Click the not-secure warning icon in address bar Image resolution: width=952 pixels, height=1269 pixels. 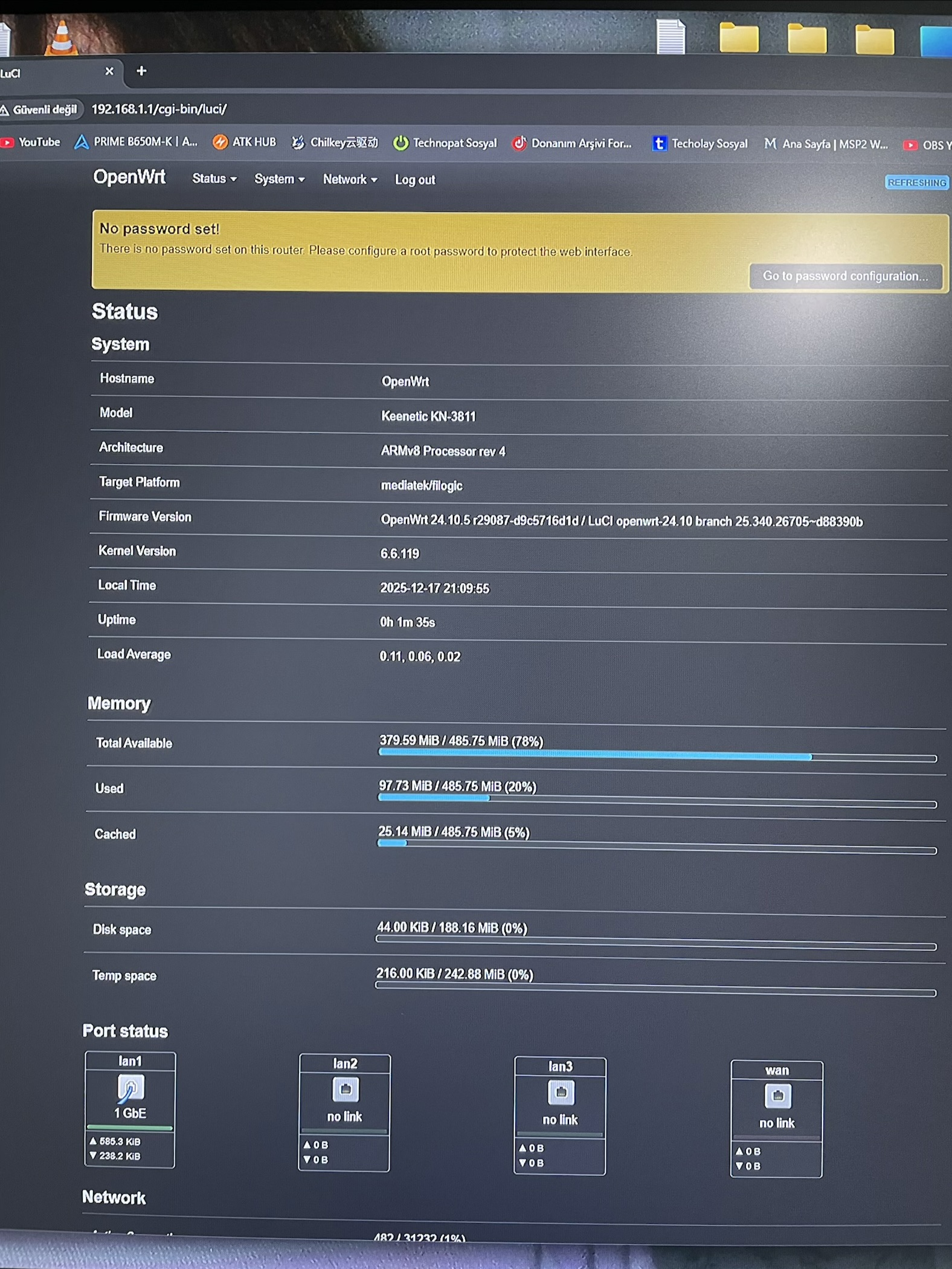point(4,110)
